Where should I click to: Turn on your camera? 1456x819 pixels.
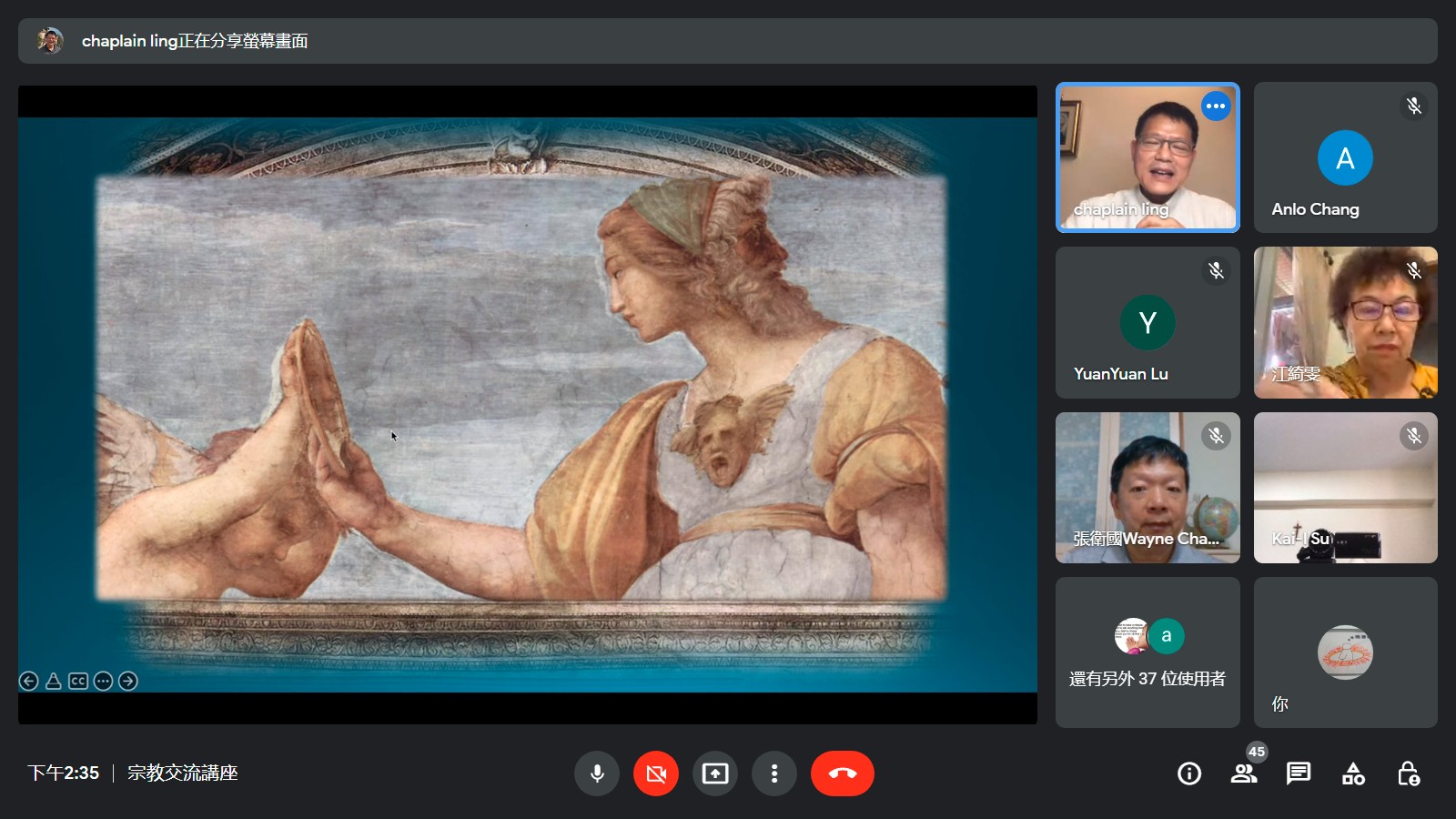coord(656,773)
